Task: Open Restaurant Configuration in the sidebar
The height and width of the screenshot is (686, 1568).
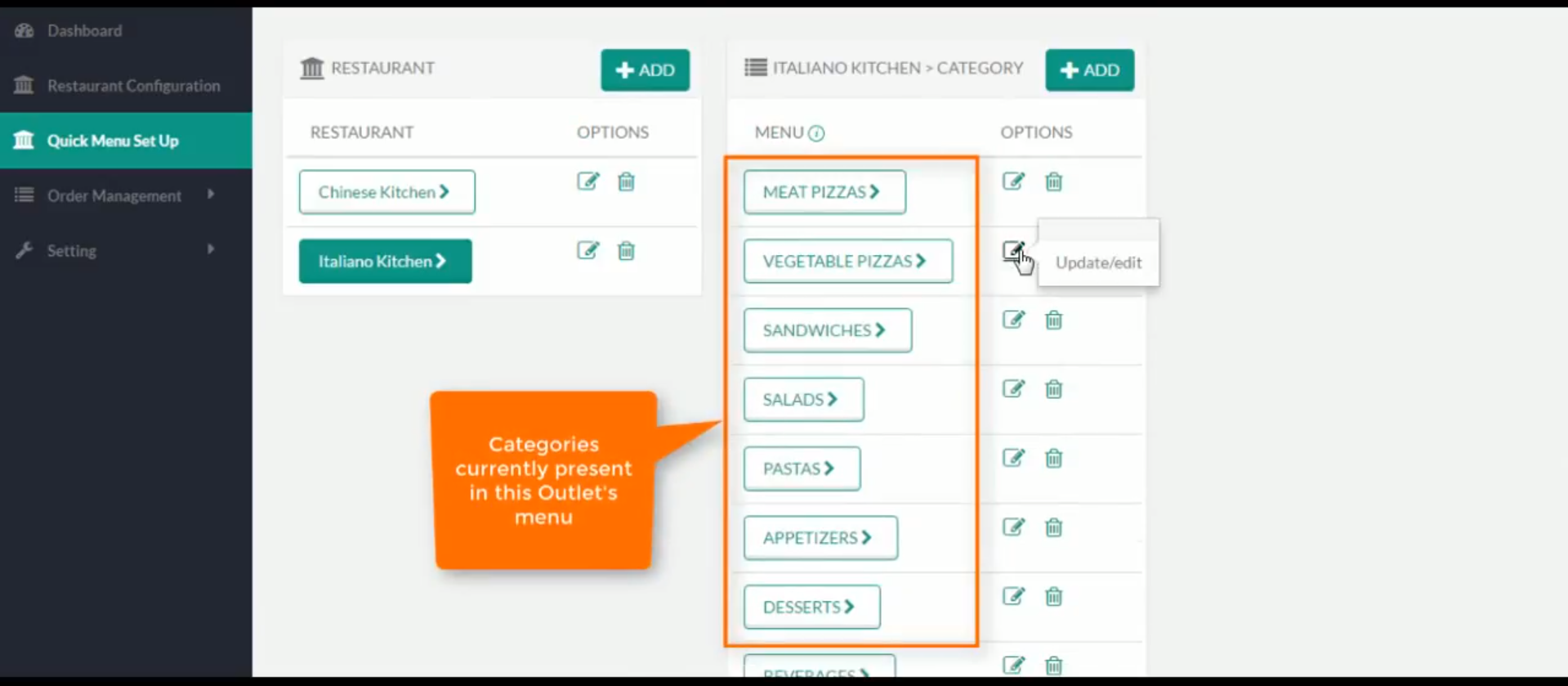Action: point(126,85)
